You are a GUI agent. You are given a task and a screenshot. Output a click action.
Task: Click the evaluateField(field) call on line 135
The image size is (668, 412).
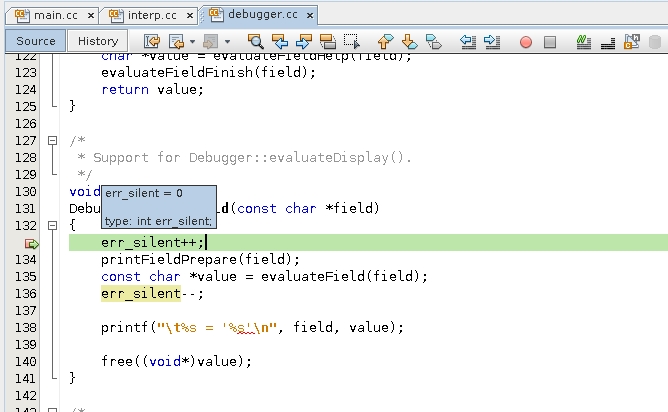340,277
